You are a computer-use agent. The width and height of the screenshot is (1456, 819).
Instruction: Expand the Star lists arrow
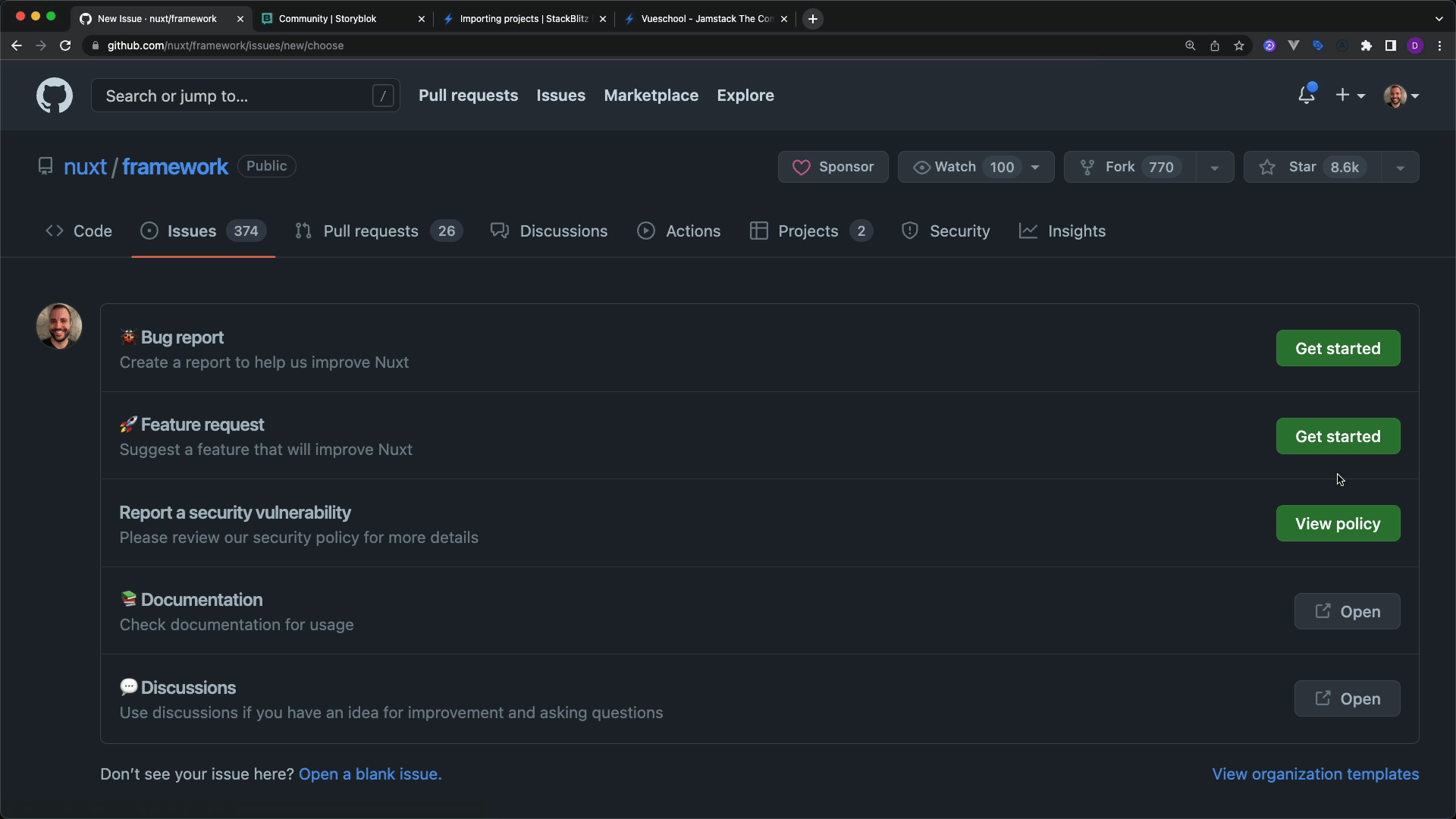click(x=1401, y=167)
